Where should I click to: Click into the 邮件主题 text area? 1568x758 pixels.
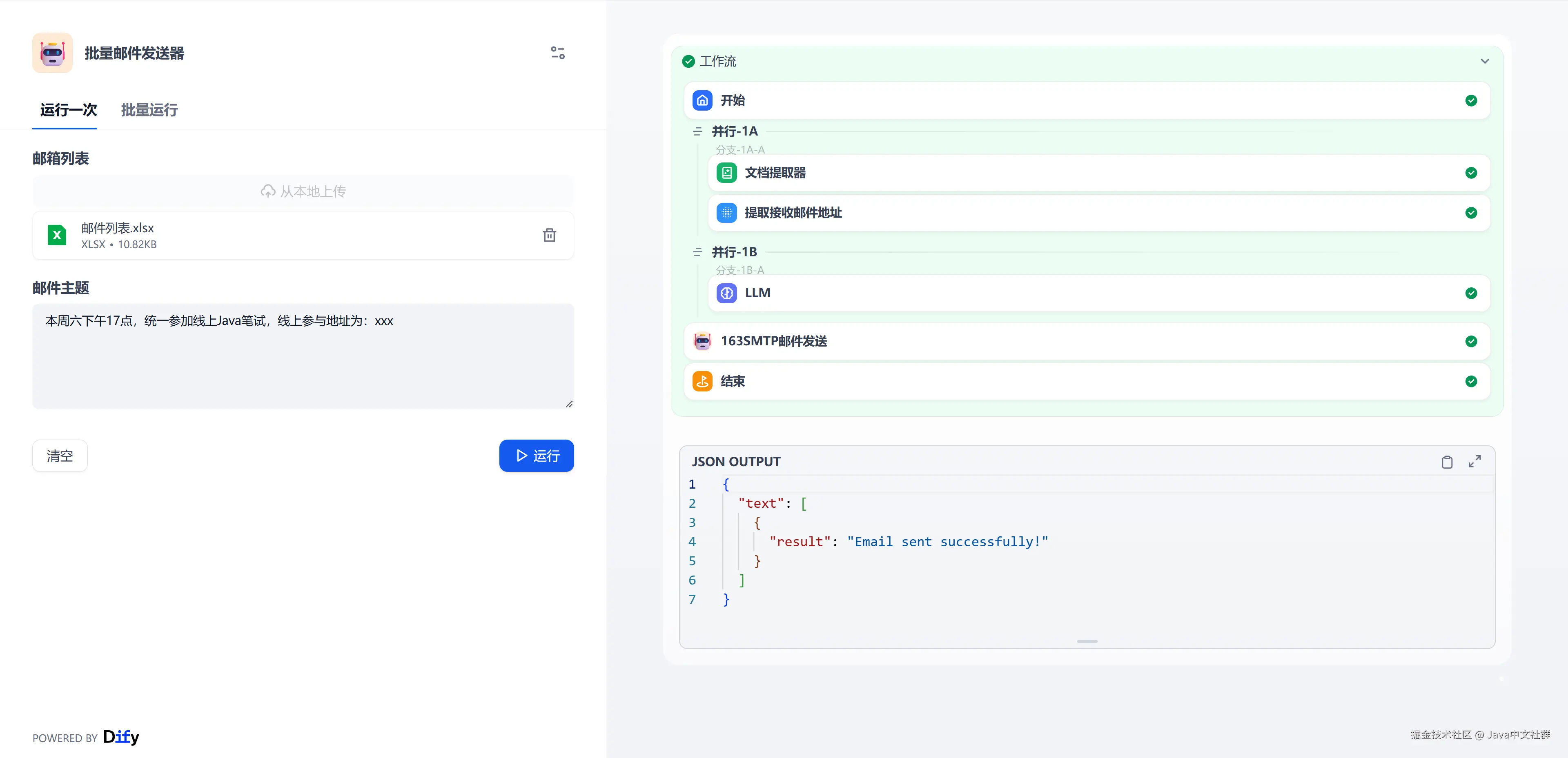coord(303,356)
